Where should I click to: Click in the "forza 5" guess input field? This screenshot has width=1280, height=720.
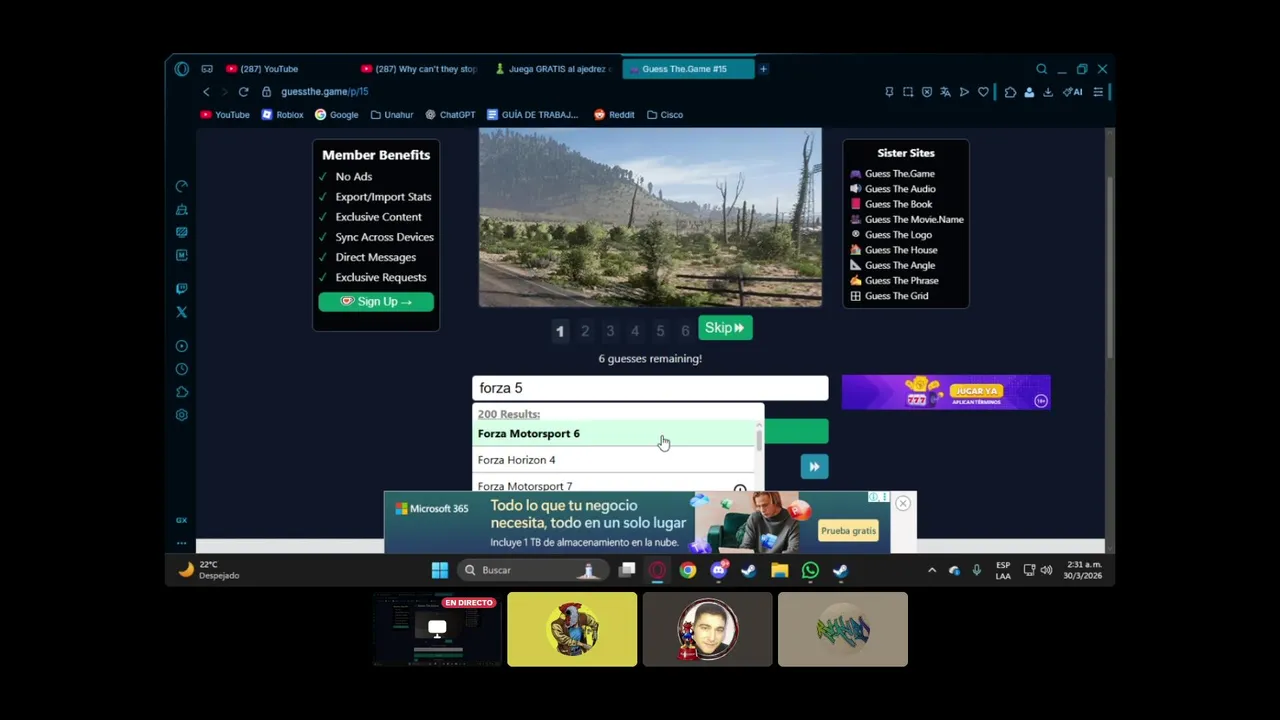pyautogui.click(x=650, y=388)
